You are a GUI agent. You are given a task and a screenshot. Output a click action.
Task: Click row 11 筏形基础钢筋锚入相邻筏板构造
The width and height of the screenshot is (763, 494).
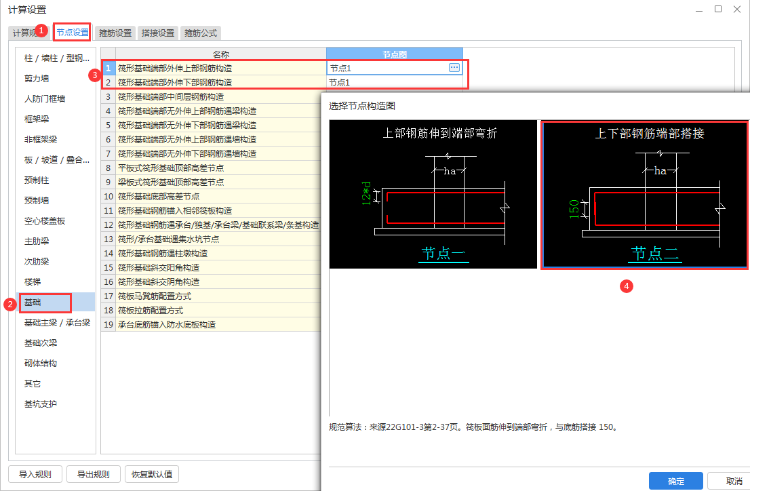[x=218, y=211]
